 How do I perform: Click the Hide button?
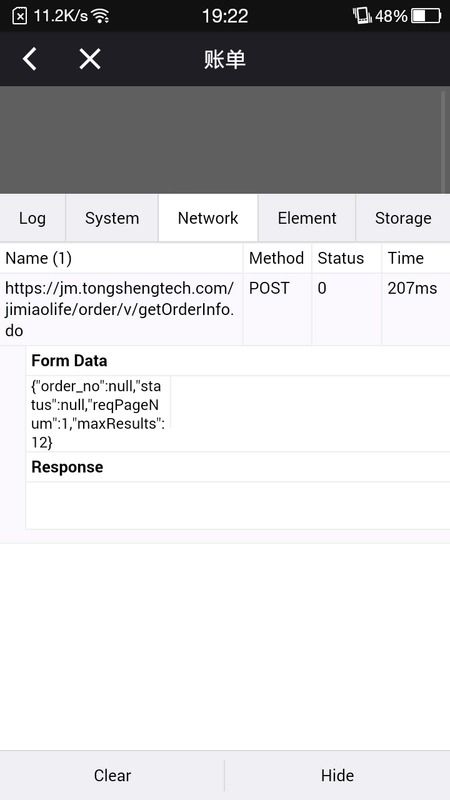[x=337, y=776]
